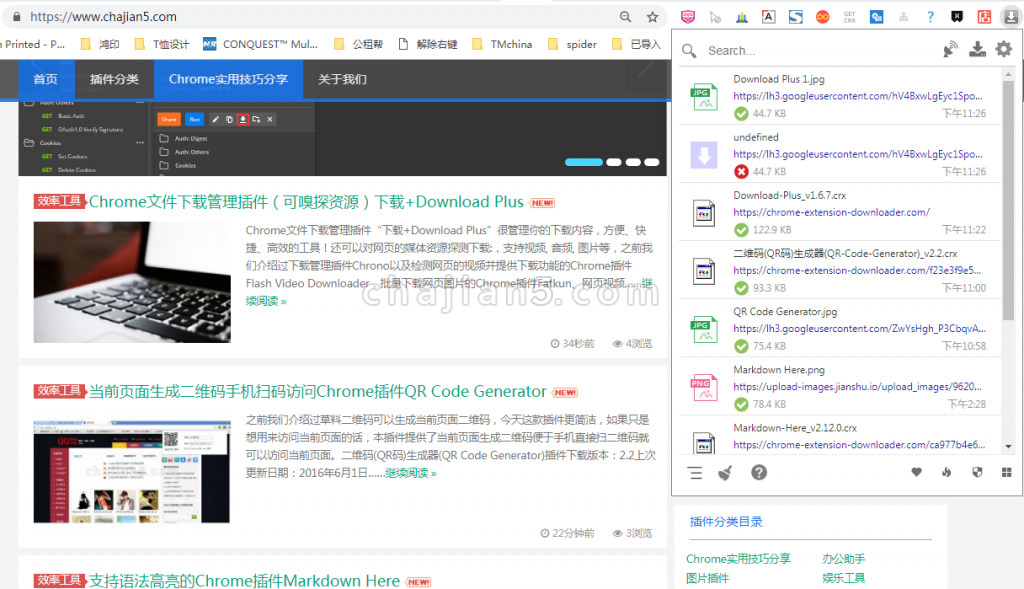The width and height of the screenshot is (1024, 589).
Task: Click the flame icon in the popup footer
Action: click(x=947, y=472)
